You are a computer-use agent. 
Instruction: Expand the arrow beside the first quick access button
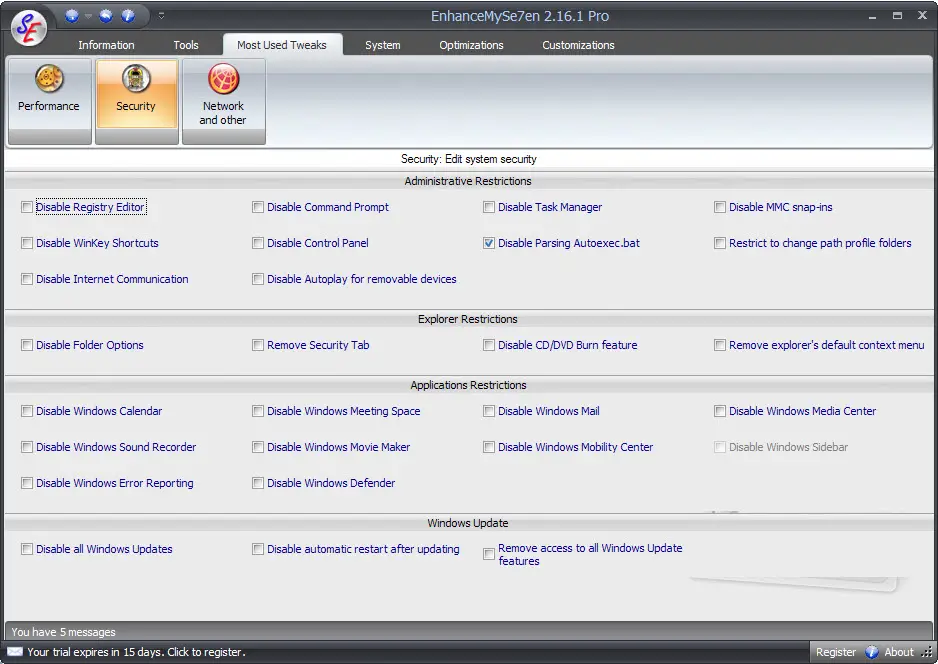88,17
